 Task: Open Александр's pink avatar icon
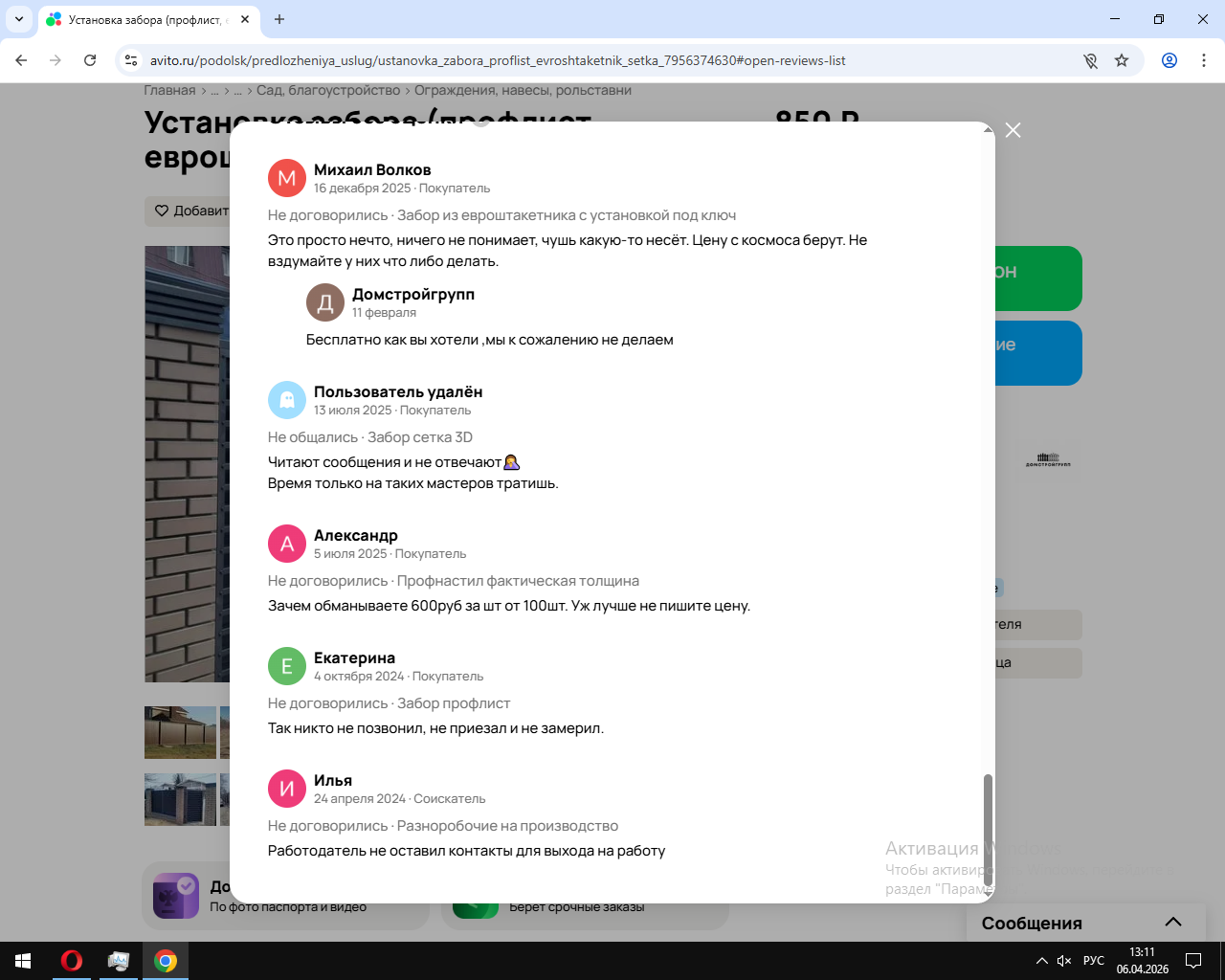click(x=287, y=544)
